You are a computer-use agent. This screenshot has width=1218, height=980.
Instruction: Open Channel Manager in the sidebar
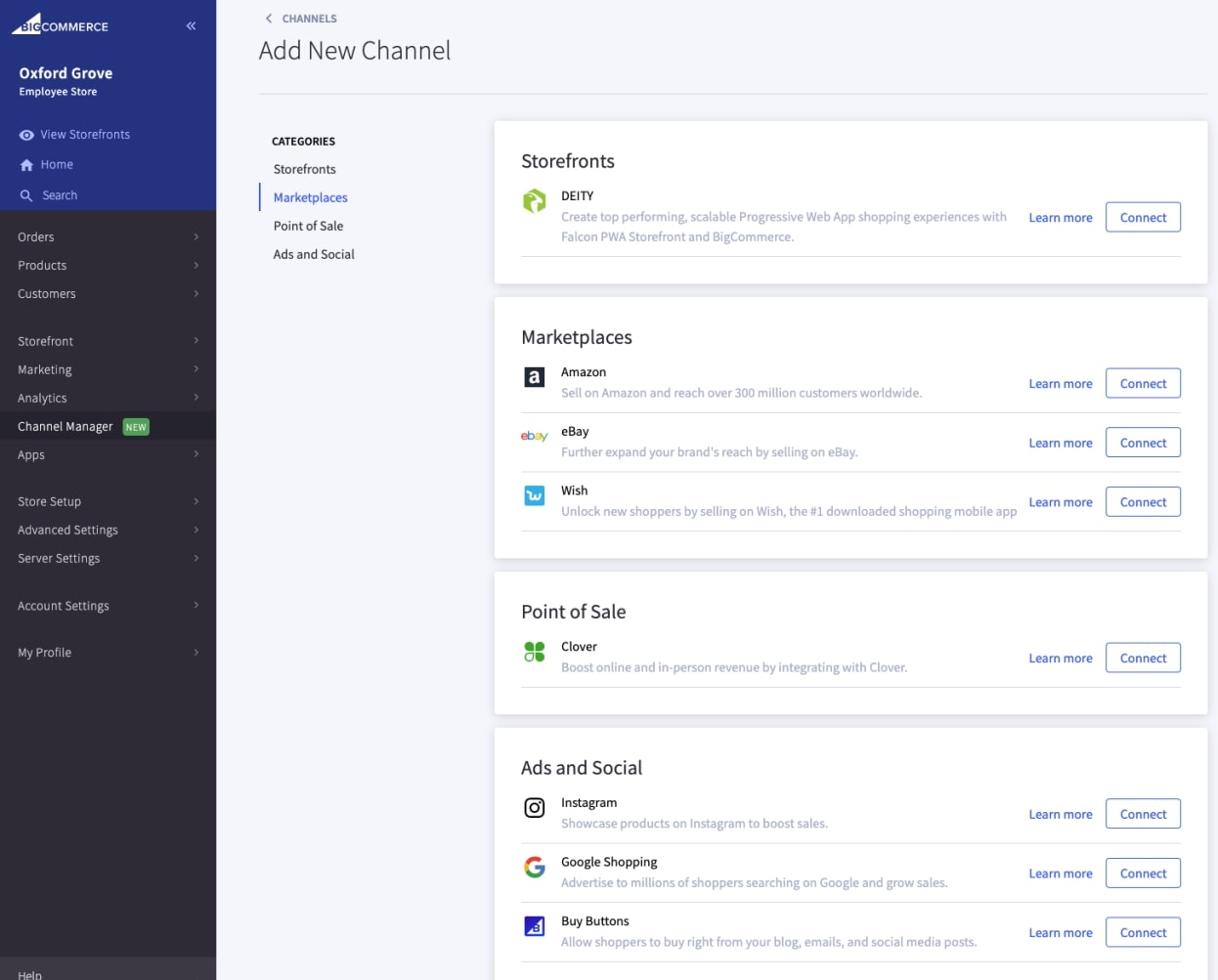[x=65, y=426]
